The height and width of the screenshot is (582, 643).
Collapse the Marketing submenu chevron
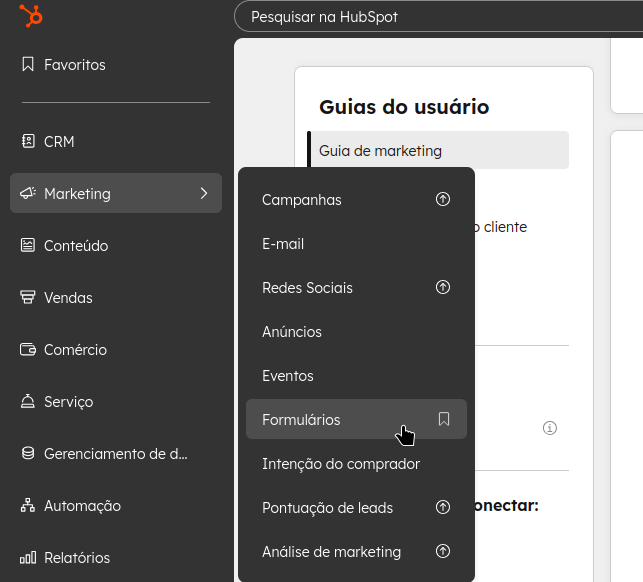tap(204, 194)
